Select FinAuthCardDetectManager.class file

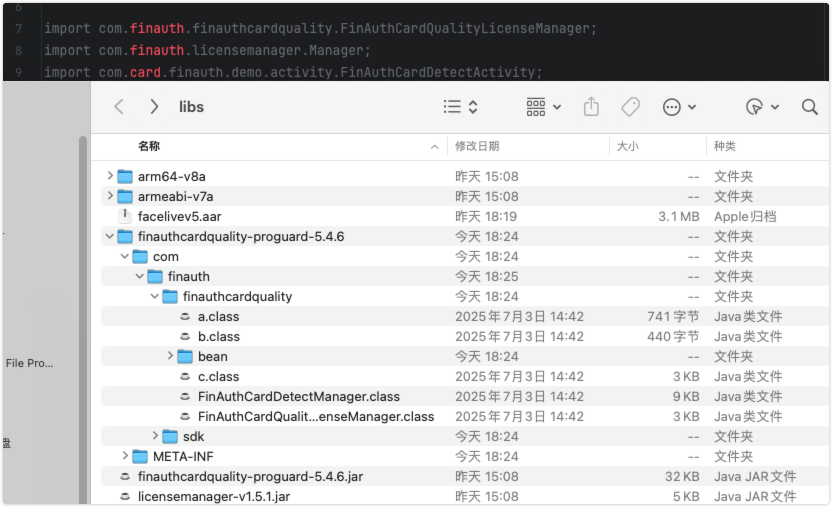(x=298, y=396)
